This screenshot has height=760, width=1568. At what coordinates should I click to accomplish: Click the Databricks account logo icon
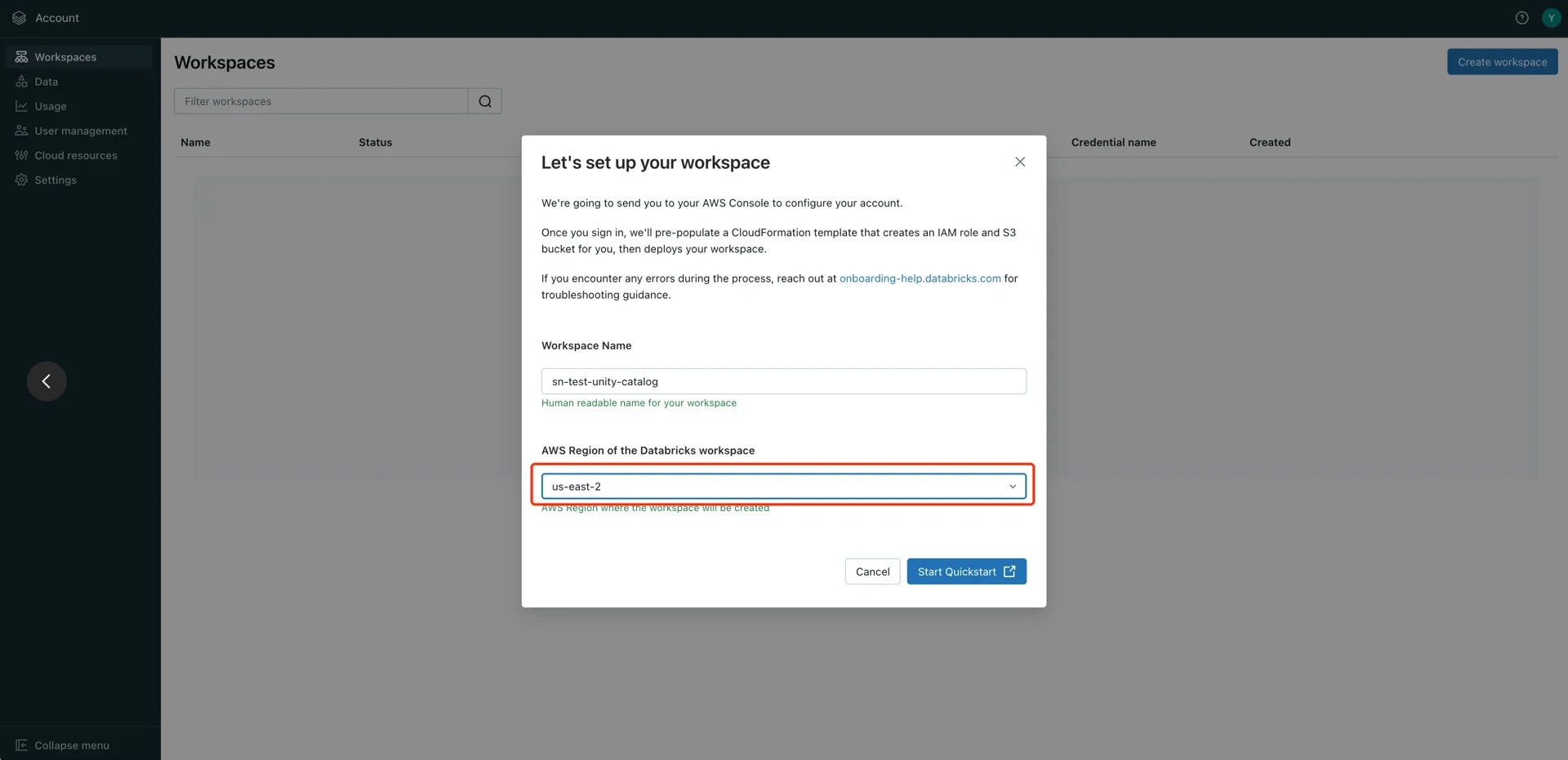(20, 18)
